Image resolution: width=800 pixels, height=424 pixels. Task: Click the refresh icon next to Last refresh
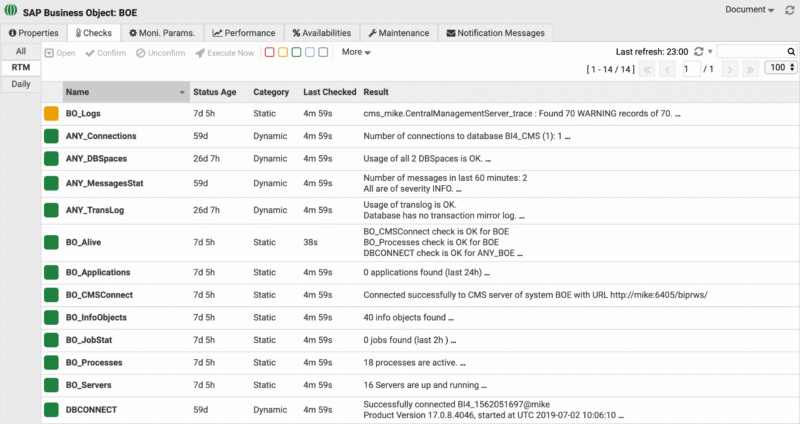(698, 51)
